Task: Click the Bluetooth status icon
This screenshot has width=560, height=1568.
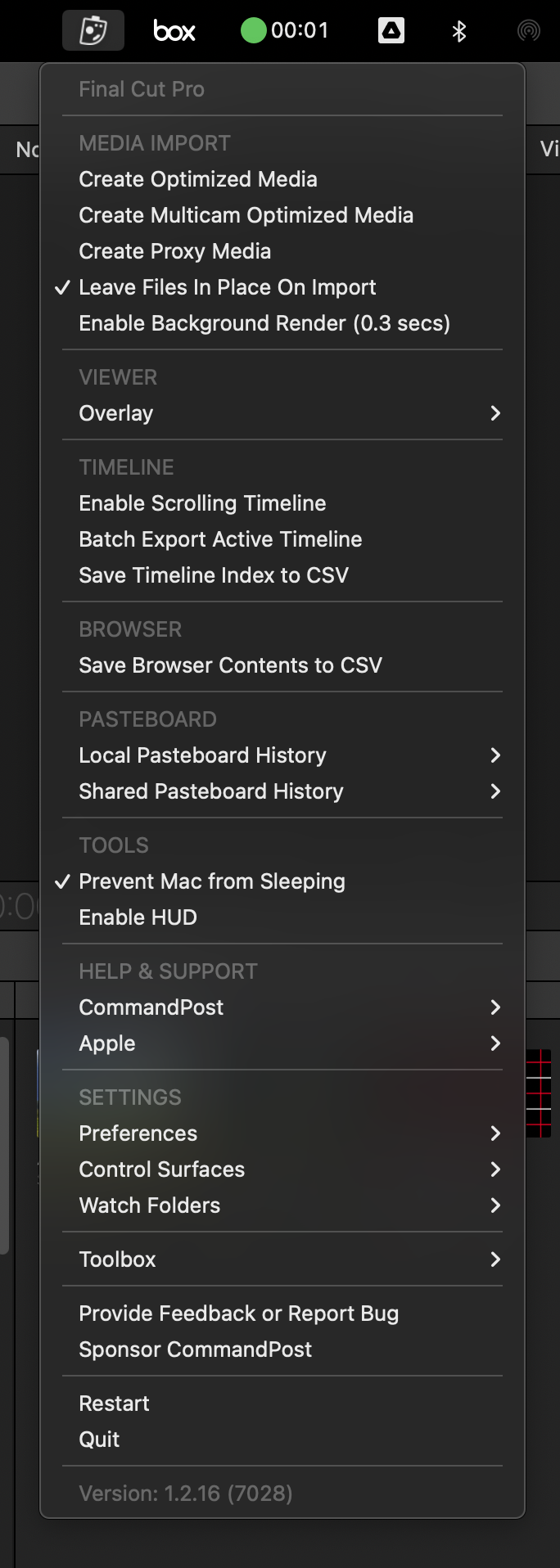Action: point(459,31)
